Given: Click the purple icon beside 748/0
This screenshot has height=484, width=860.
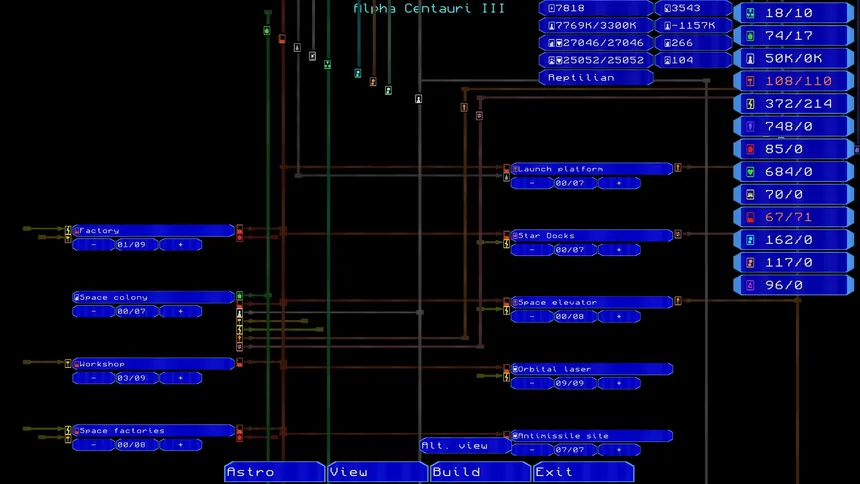Looking at the screenshot, I should tap(750, 126).
